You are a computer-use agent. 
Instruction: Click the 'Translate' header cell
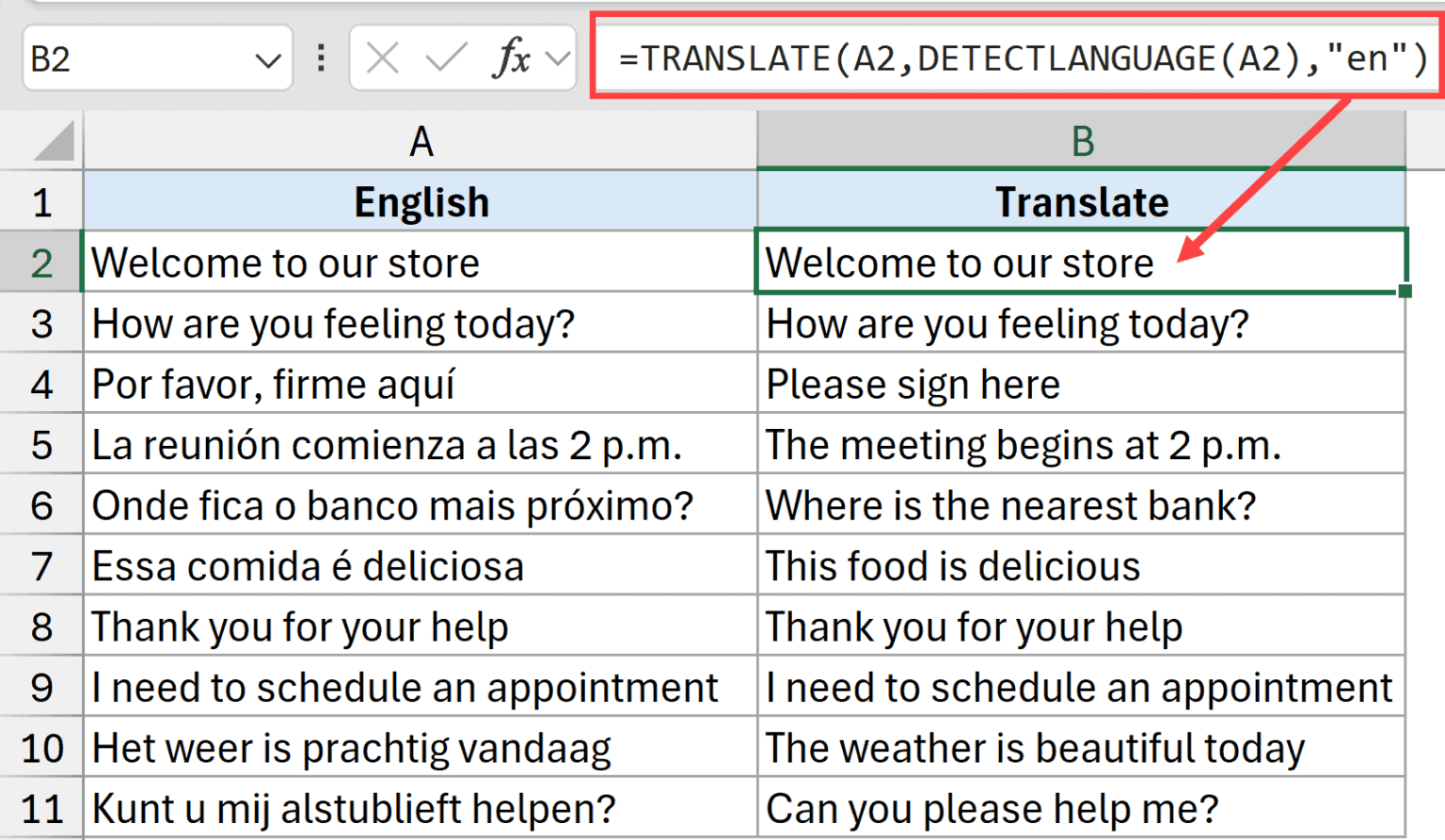click(x=1082, y=201)
